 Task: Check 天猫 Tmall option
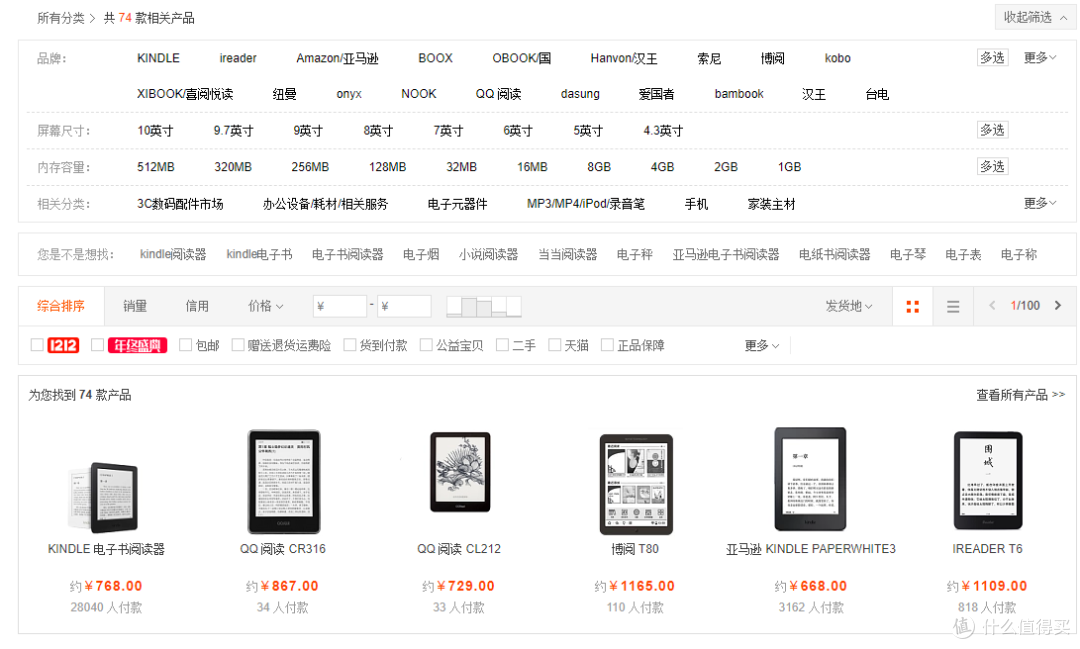[x=554, y=344]
